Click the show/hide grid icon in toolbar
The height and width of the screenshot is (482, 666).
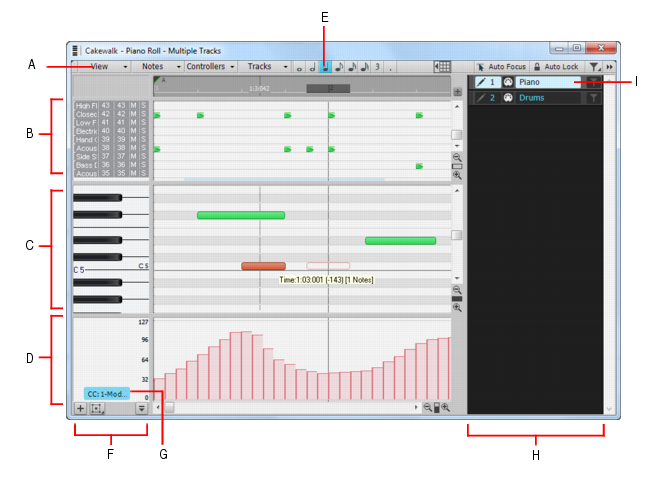click(x=442, y=67)
